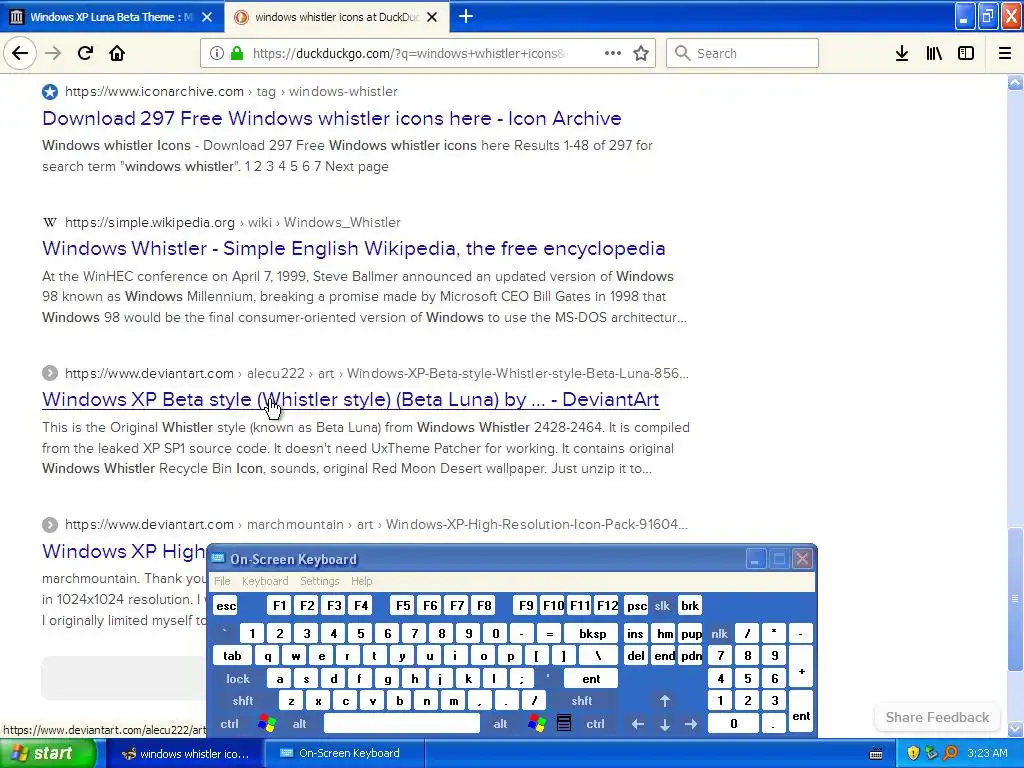The height and width of the screenshot is (768, 1024).
Task: Close the windows whistler icons DuckDuckGo tab
Action: point(432,17)
